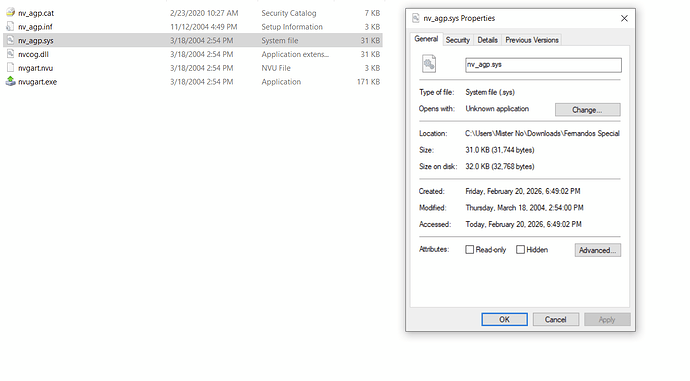
Task: Click the nvcog.dll file icon
Action: click(x=11, y=54)
